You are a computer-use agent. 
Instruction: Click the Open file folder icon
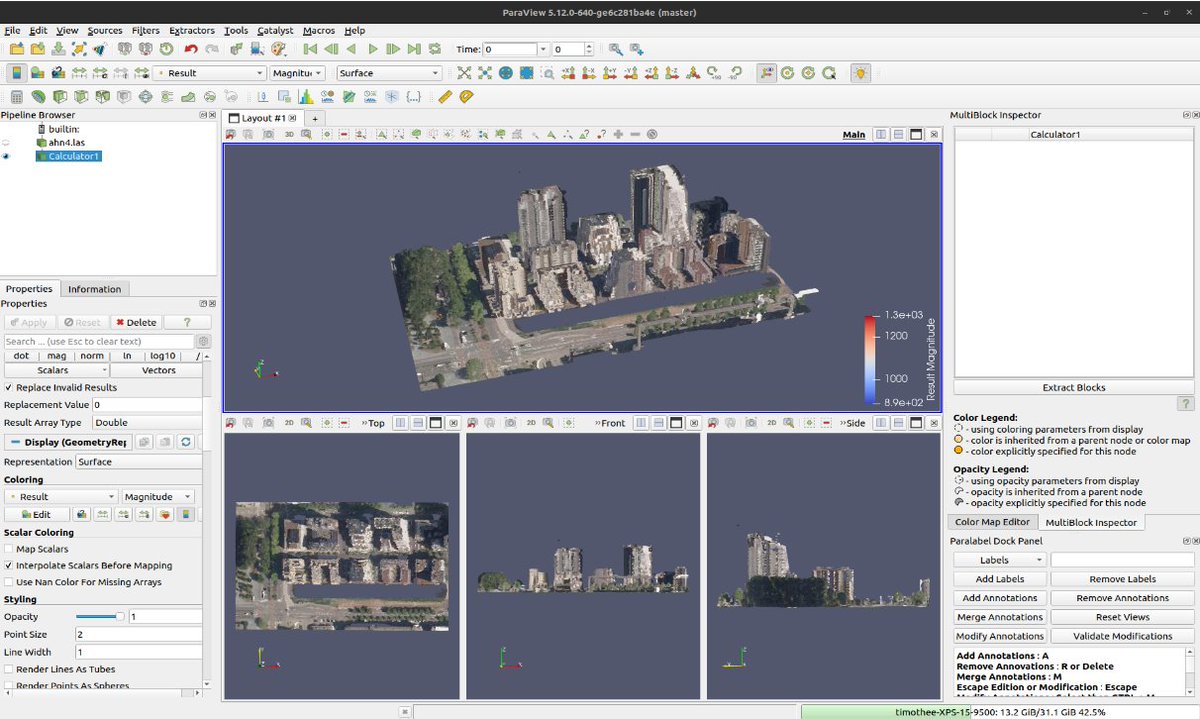[x=17, y=49]
